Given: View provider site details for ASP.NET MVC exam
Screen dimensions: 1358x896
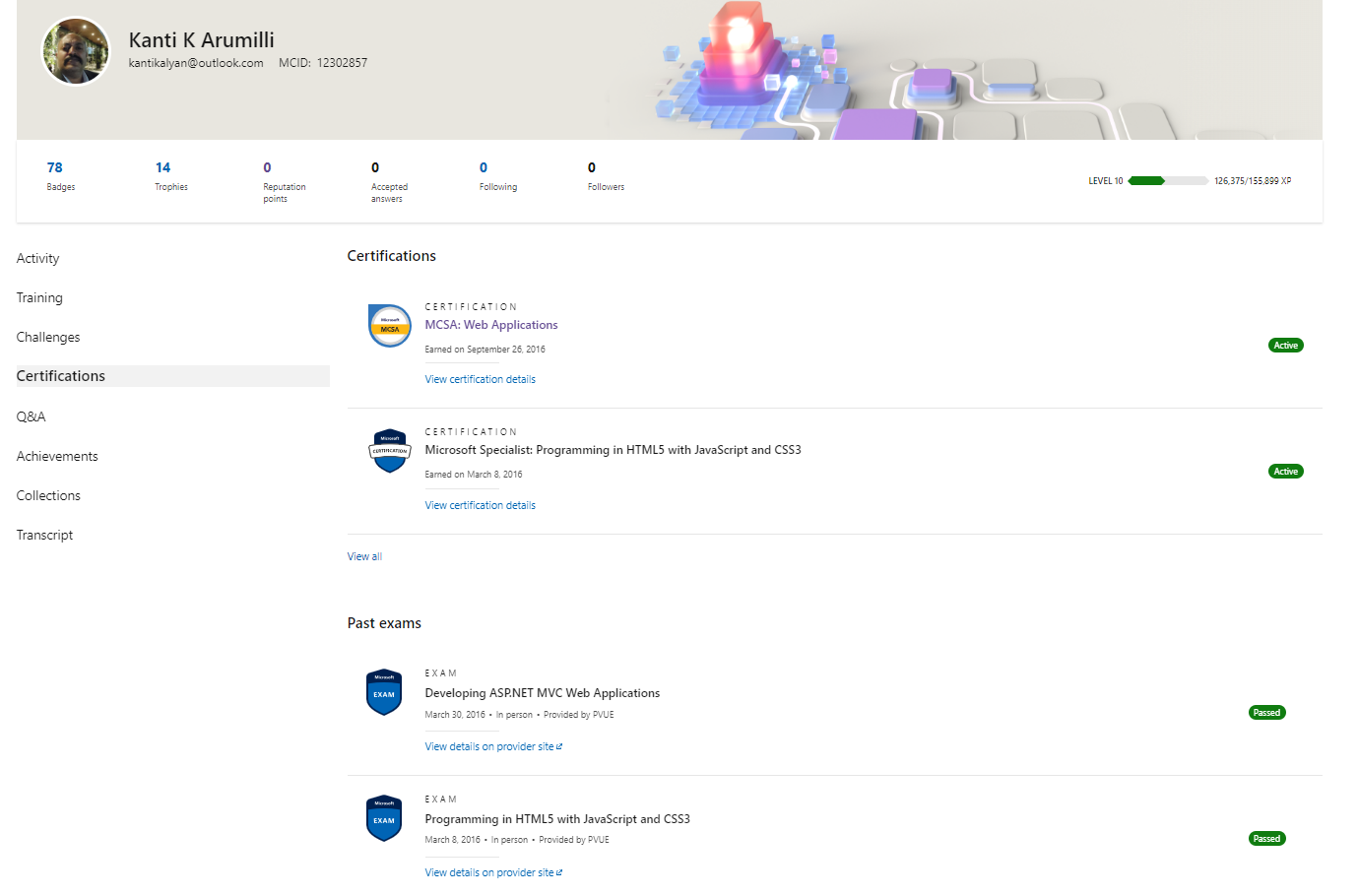Looking at the screenshot, I should [x=493, y=746].
